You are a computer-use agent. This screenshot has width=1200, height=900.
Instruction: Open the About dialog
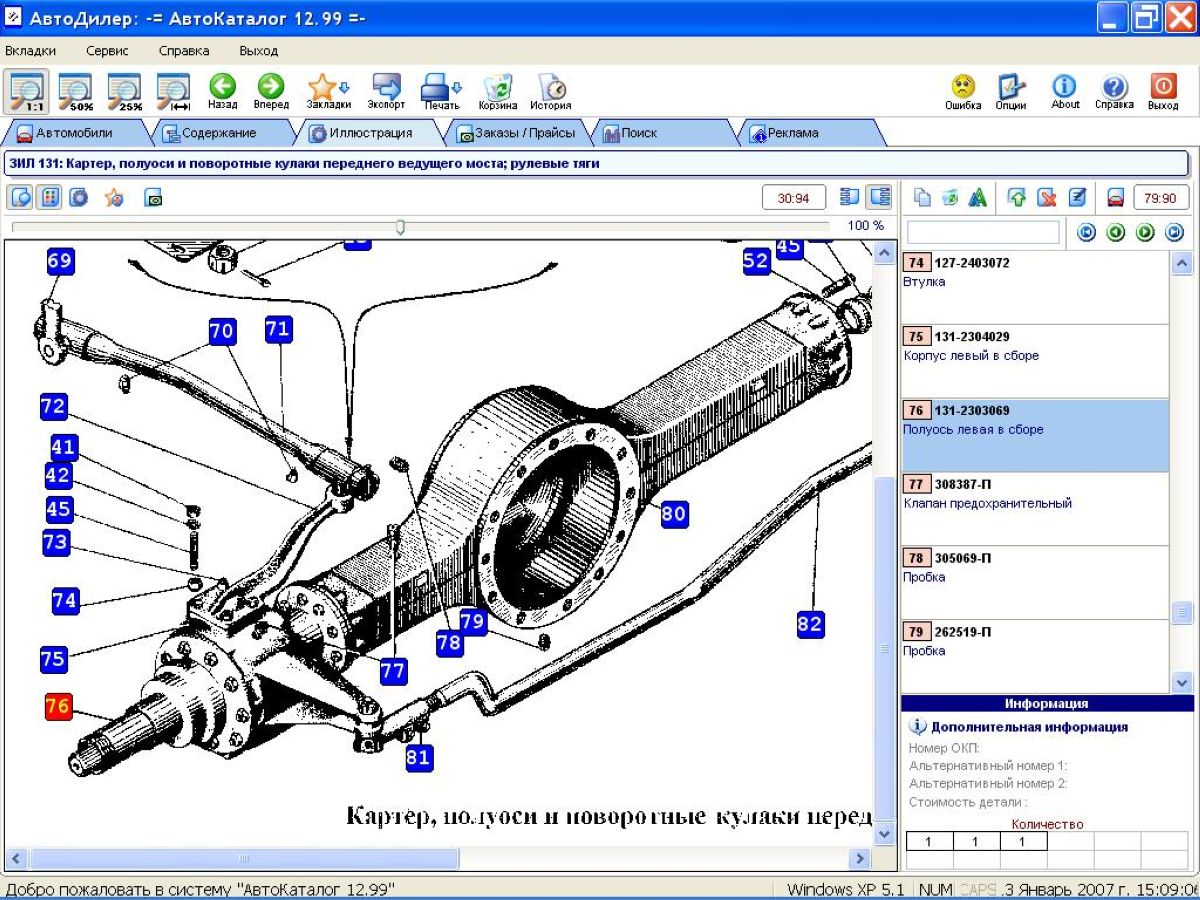click(1065, 92)
